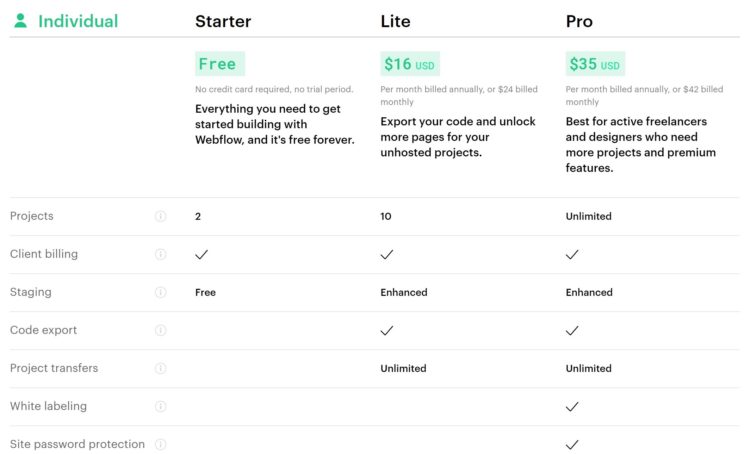
Task: Click the $35 USD price badge
Action: pyautogui.click(x=595, y=64)
